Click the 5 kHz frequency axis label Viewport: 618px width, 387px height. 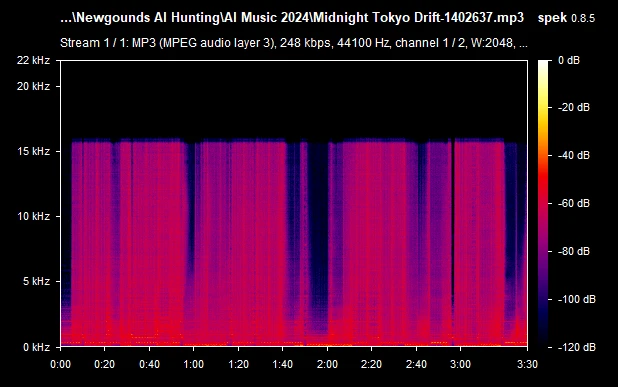(x=37, y=281)
